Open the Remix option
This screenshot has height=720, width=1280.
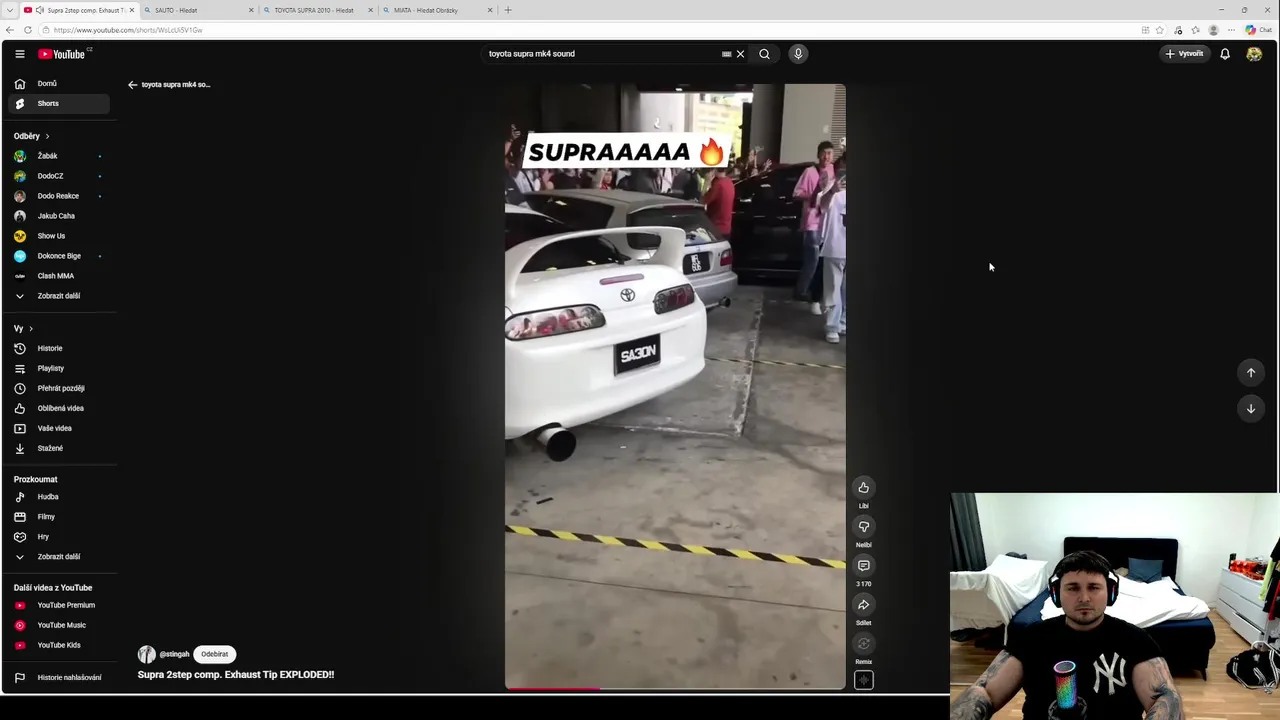tap(864, 644)
